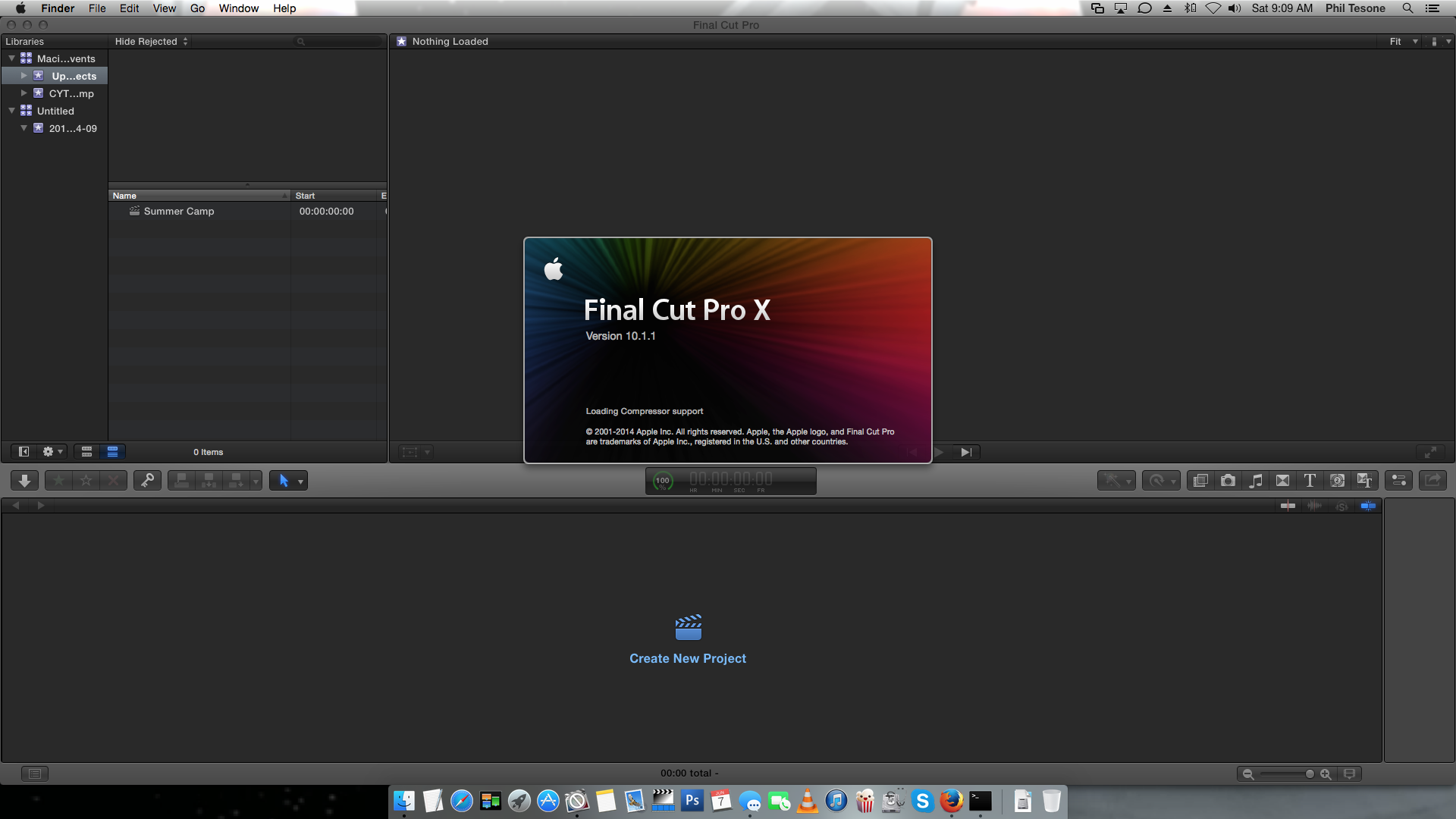The image size is (1456, 819).
Task: Open the File menu
Action: coord(97,8)
